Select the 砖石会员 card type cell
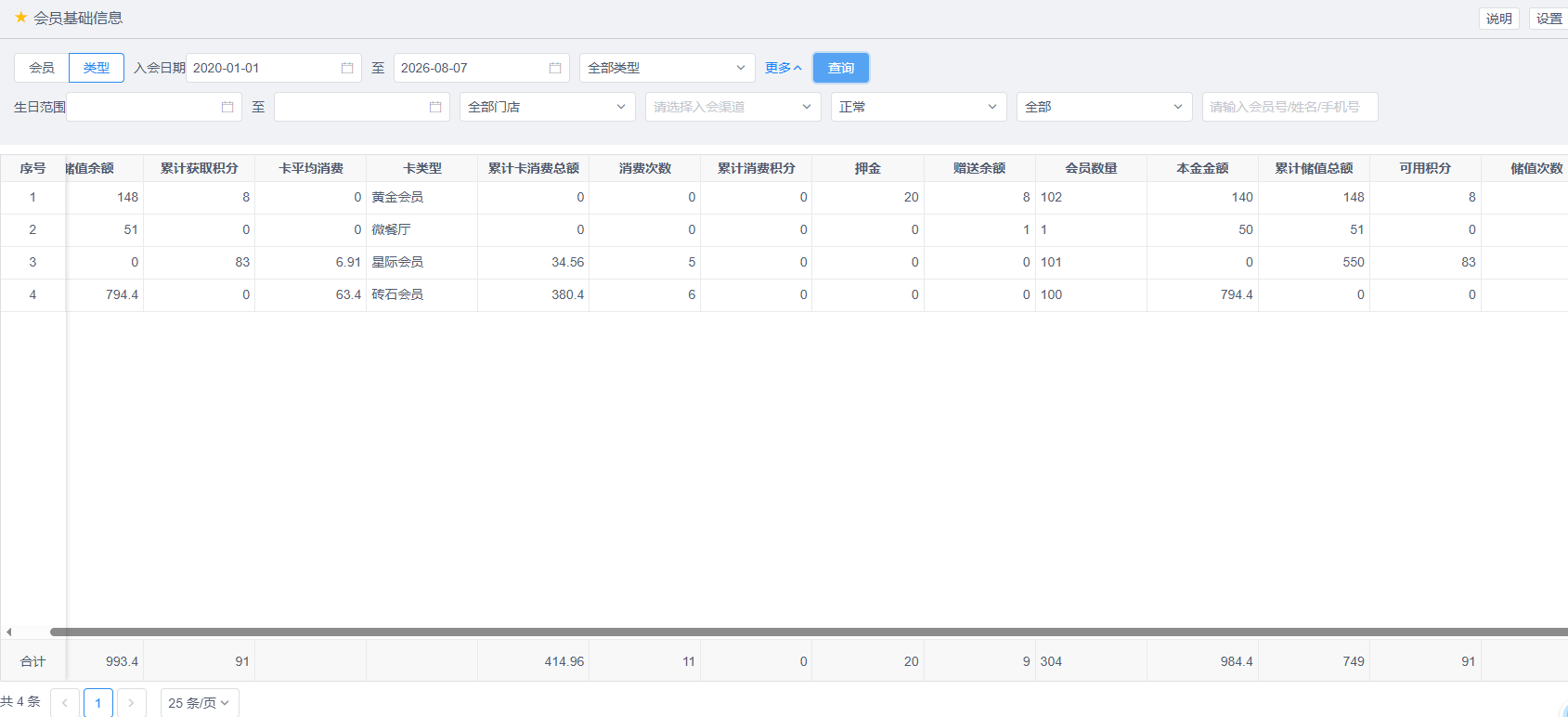 pyautogui.click(x=422, y=295)
